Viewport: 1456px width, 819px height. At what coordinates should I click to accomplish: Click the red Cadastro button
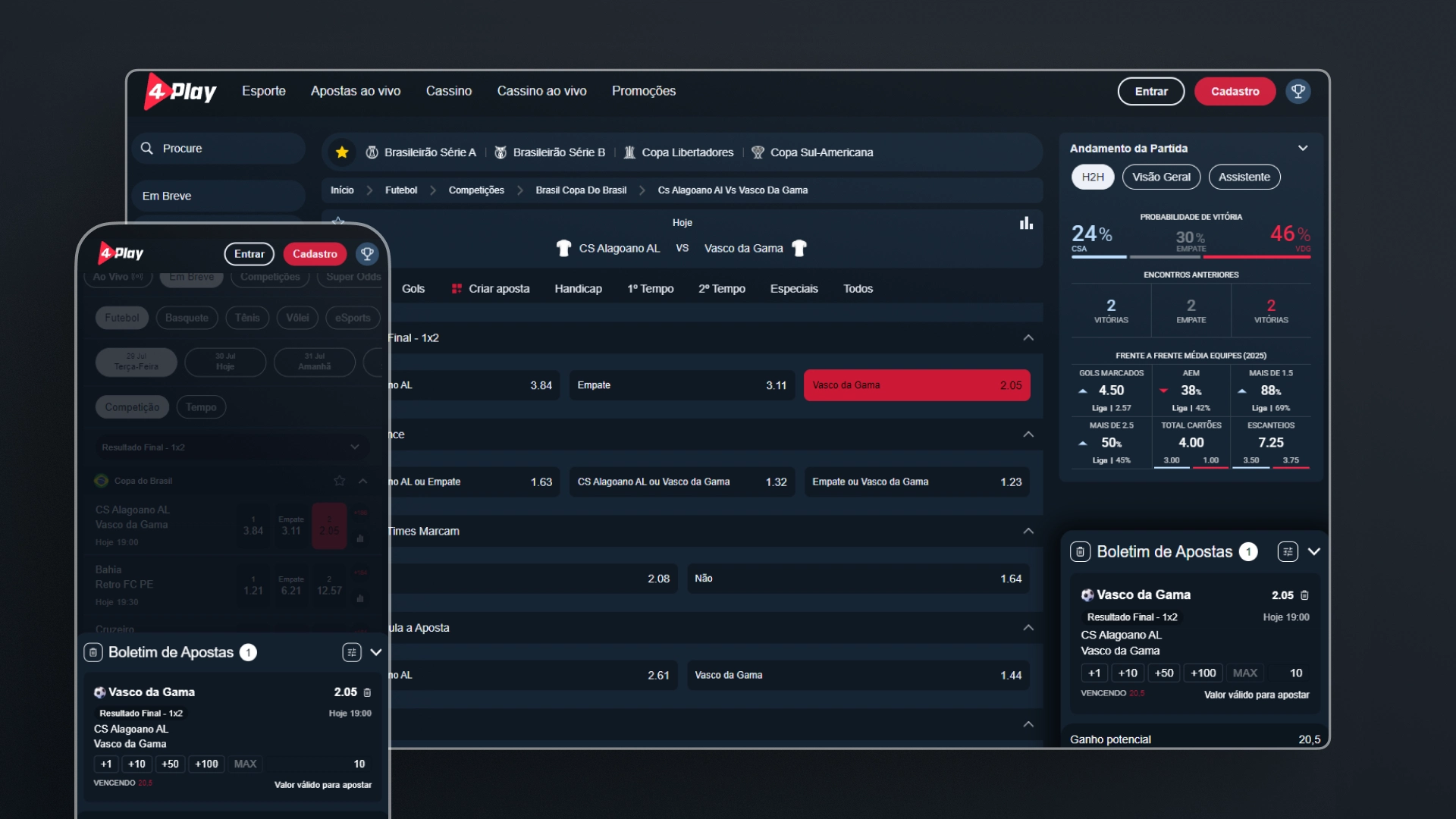(1235, 92)
